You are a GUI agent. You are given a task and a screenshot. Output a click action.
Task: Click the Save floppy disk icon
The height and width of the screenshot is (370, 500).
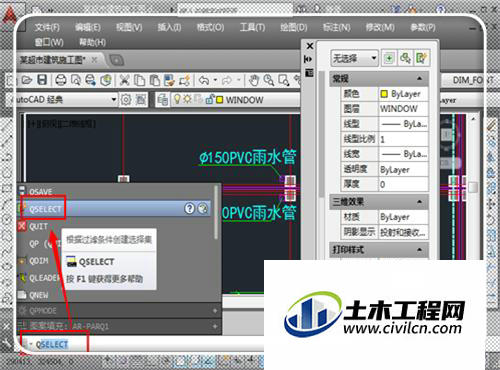click(x=42, y=80)
